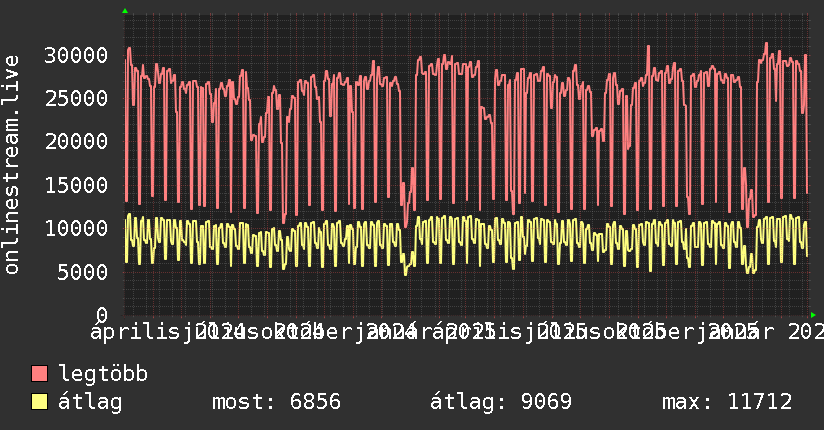The height and width of the screenshot is (430, 824).
Task: Click the pink legtöbb legend swatch
Action: tap(39, 374)
